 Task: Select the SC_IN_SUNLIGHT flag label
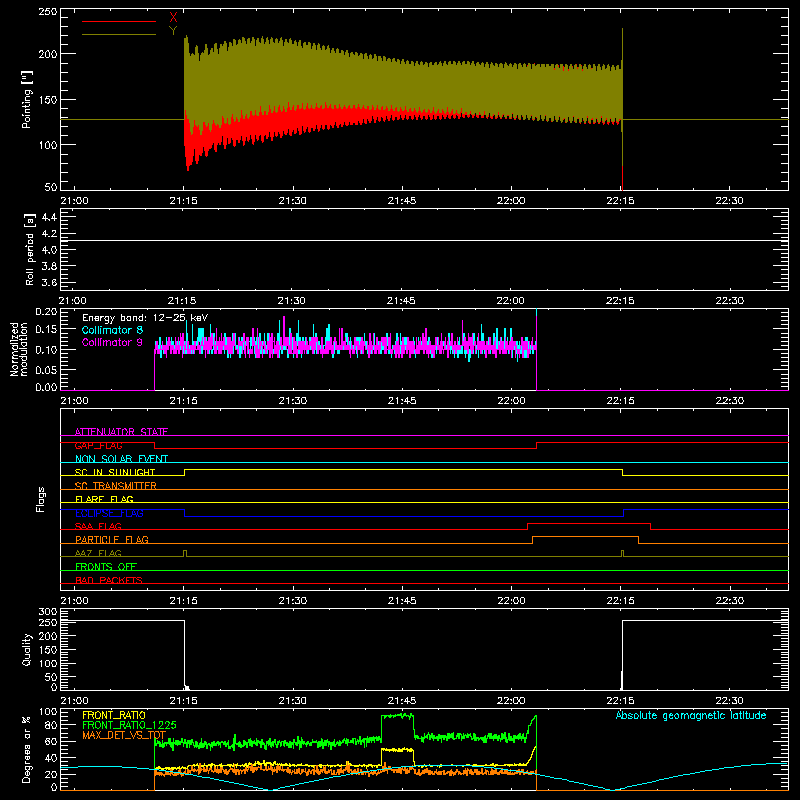115,472
